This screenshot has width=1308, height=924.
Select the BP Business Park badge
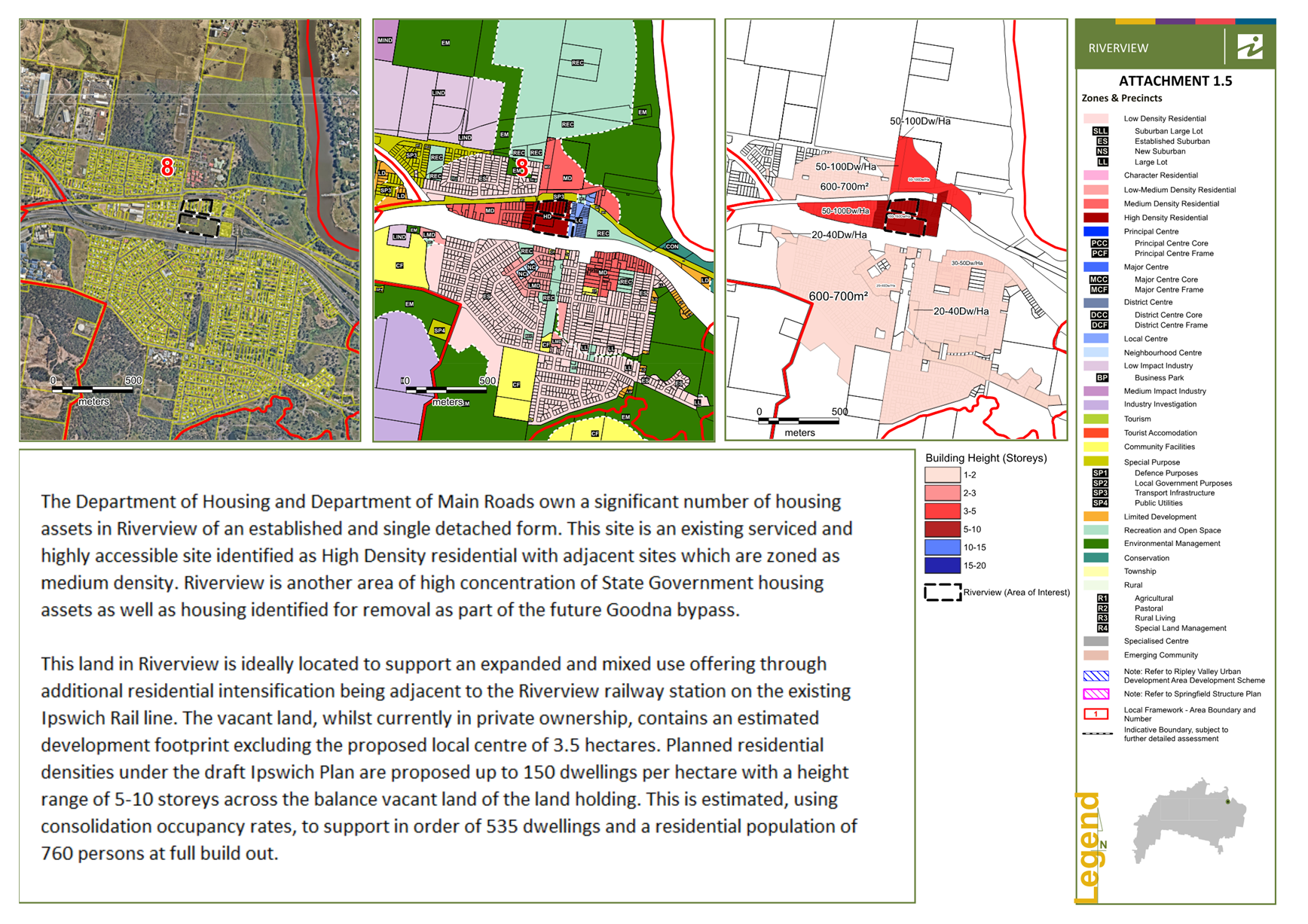1102,378
